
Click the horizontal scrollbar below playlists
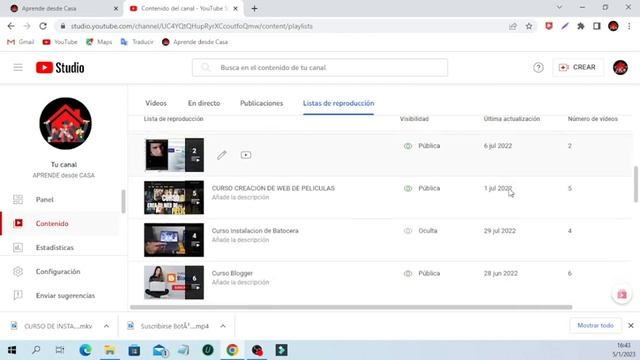coord(351,307)
